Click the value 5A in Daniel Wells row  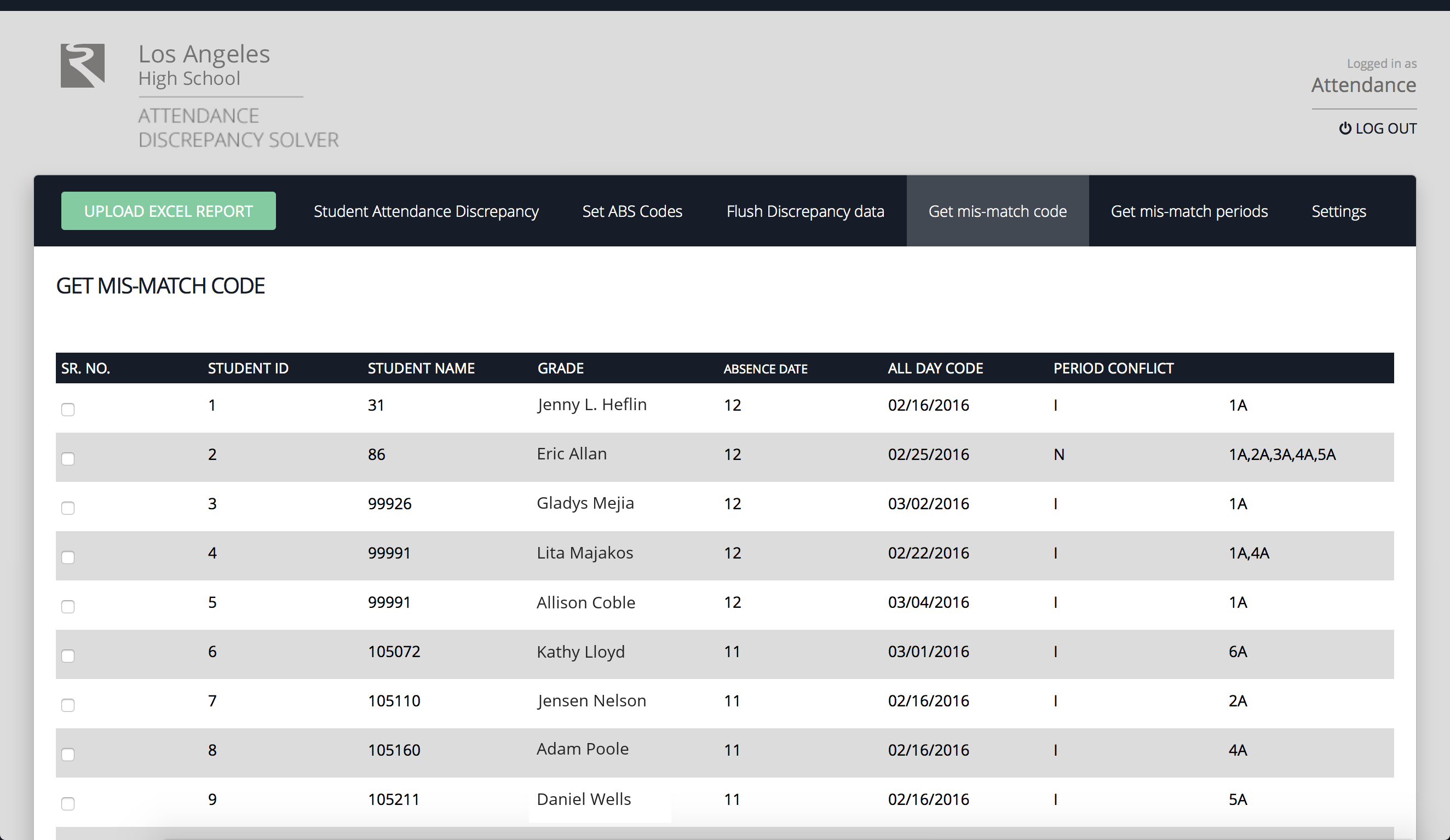[x=1238, y=799]
